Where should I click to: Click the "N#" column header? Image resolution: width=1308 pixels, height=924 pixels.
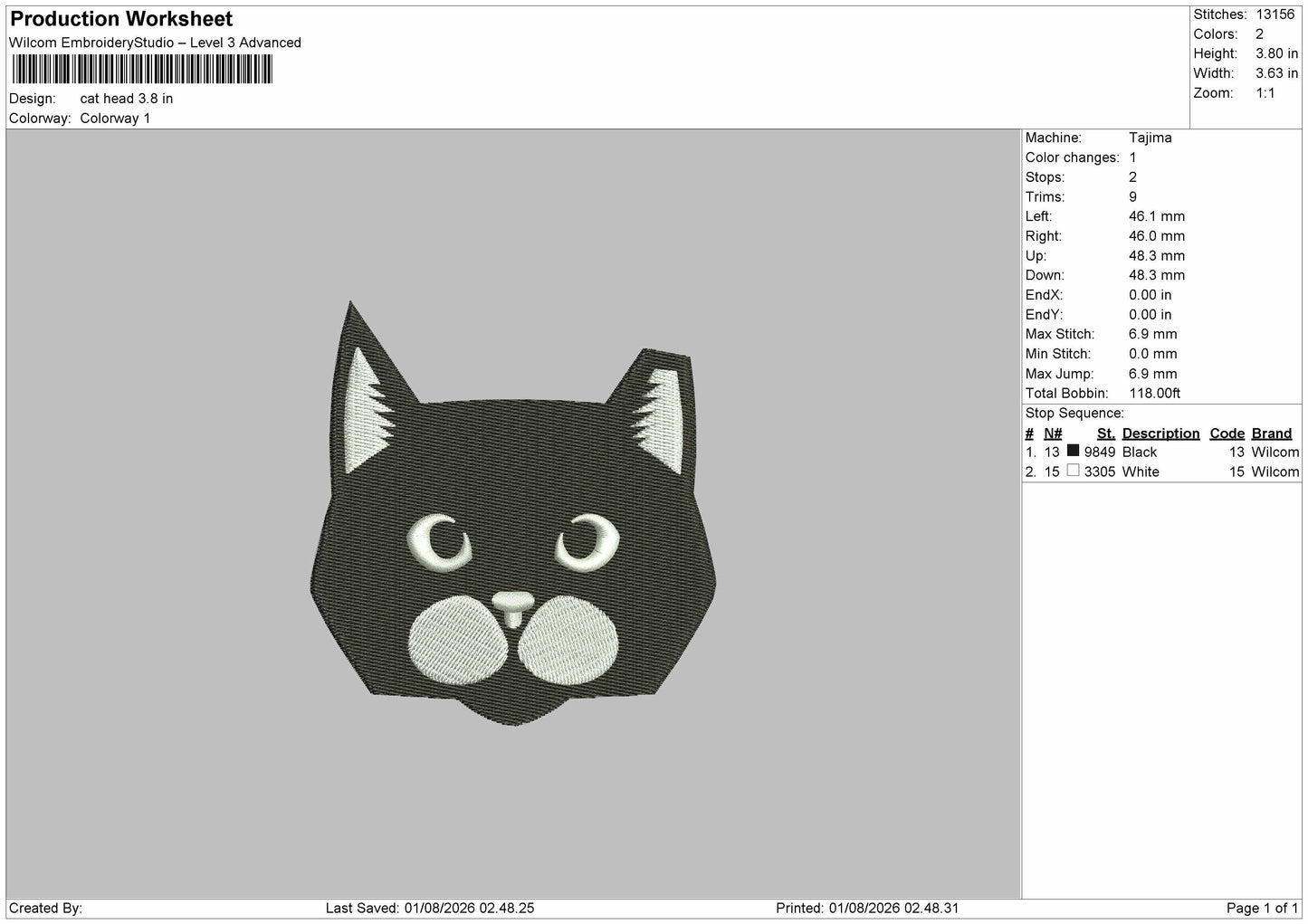pyautogui.click(x=1053, y=433)
